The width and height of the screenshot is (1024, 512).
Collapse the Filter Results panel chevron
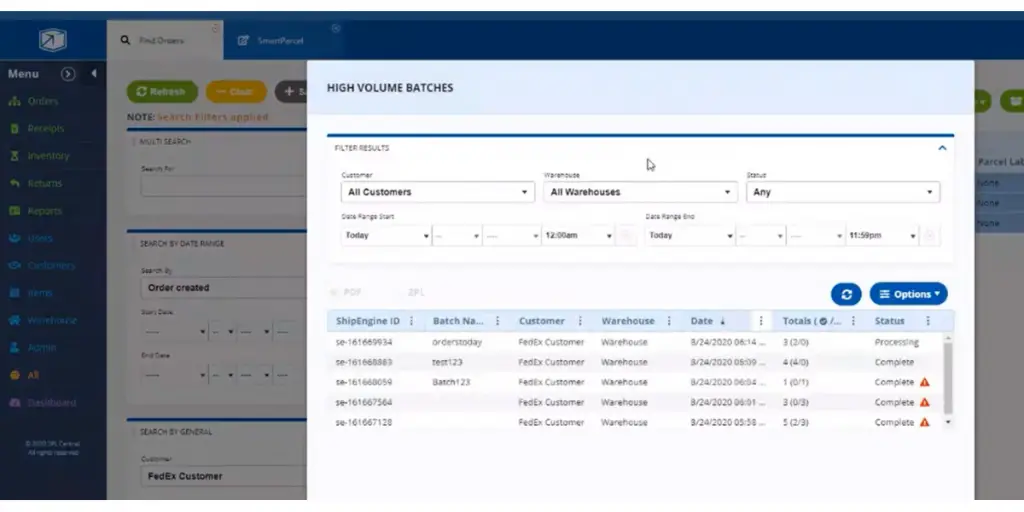[942, 148]
